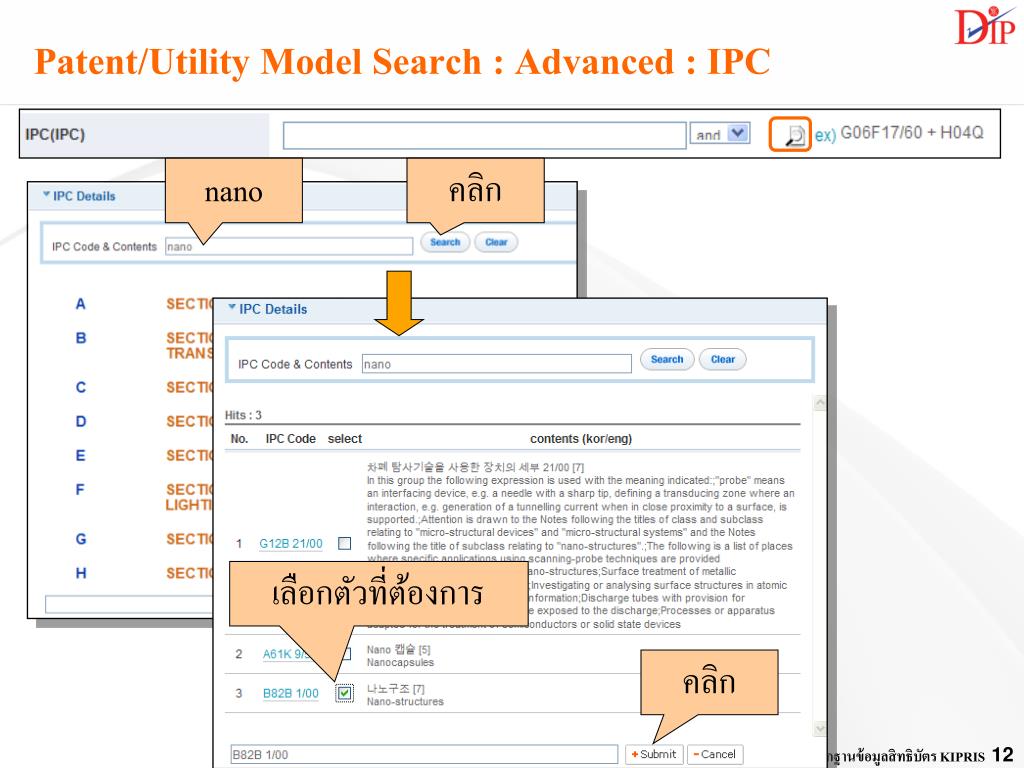Open section B in IPC list
This screenshot has width=1024, height=768.
coord(80,338)
